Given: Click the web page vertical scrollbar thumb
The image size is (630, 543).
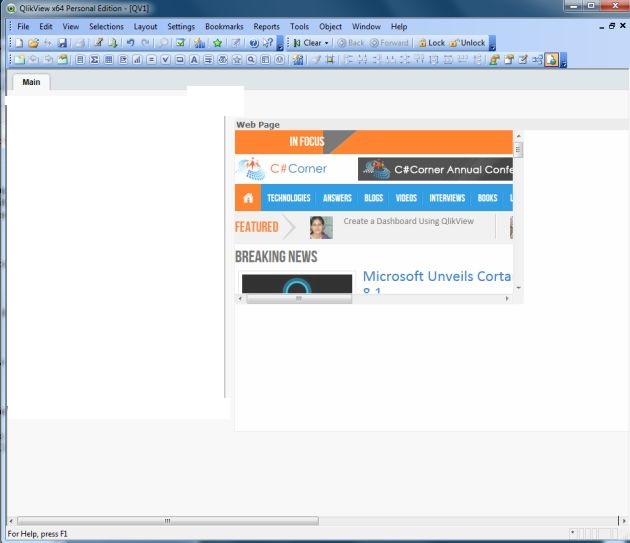Looking at the screenshot, I should [x=518, y=150].
